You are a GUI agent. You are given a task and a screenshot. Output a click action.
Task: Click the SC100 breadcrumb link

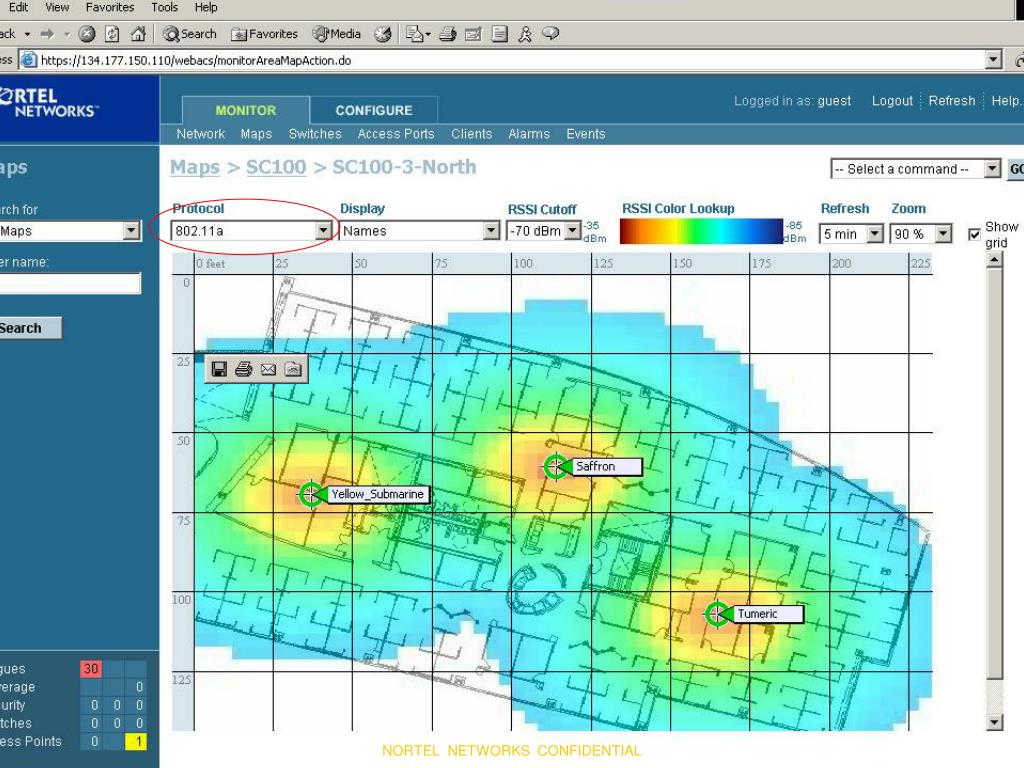click(276, 167)
